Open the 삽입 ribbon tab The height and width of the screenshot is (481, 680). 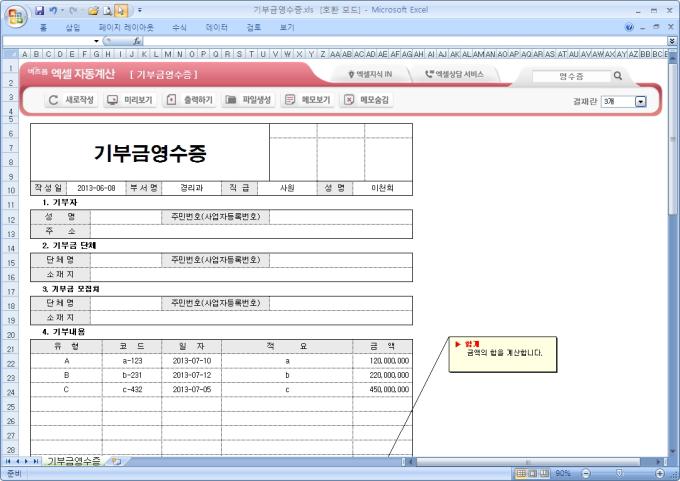pyautogui.click(x=72, y=28)
